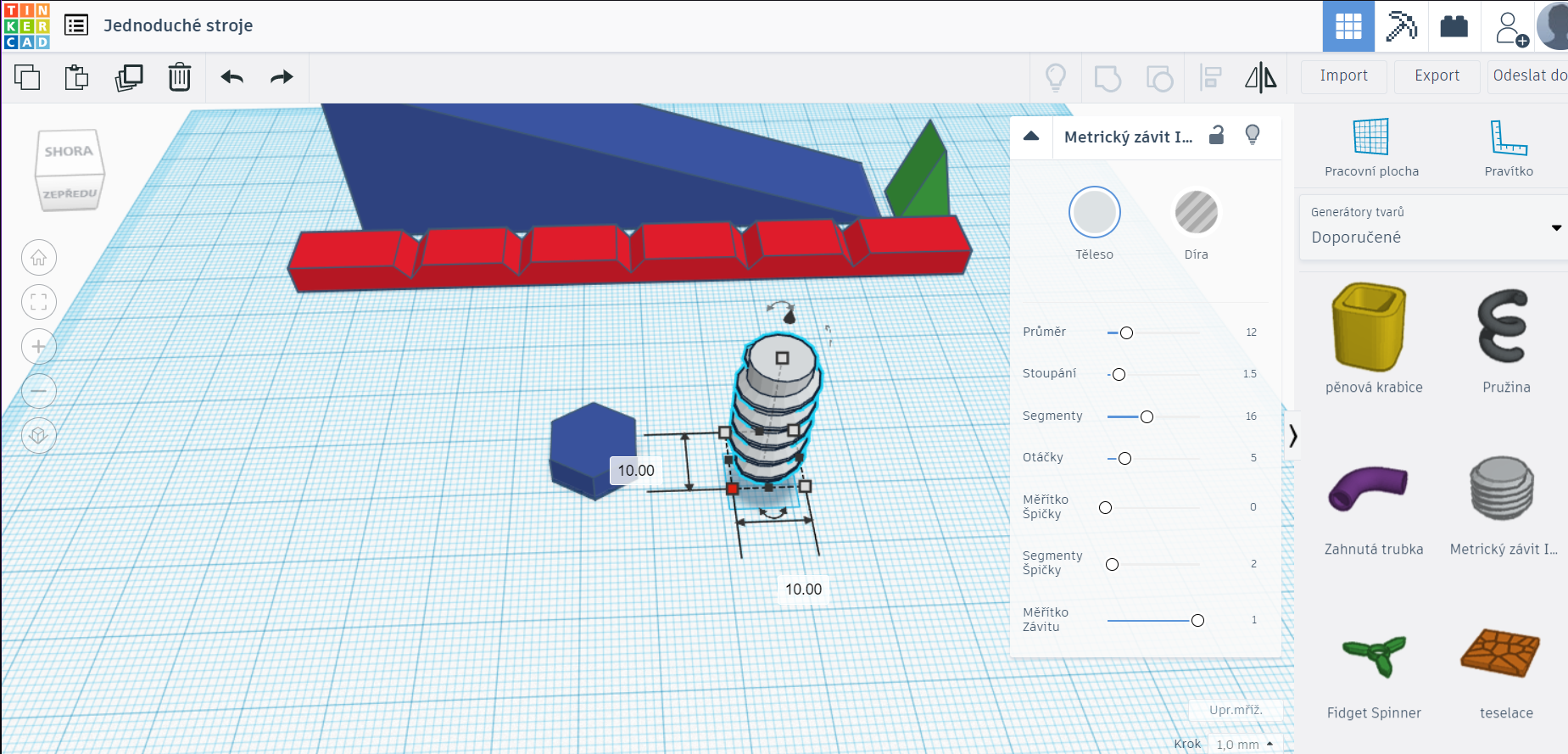The width and height of the screenshot is (1568, 754).
Task: Undo the last action
Action: point(232,77)
